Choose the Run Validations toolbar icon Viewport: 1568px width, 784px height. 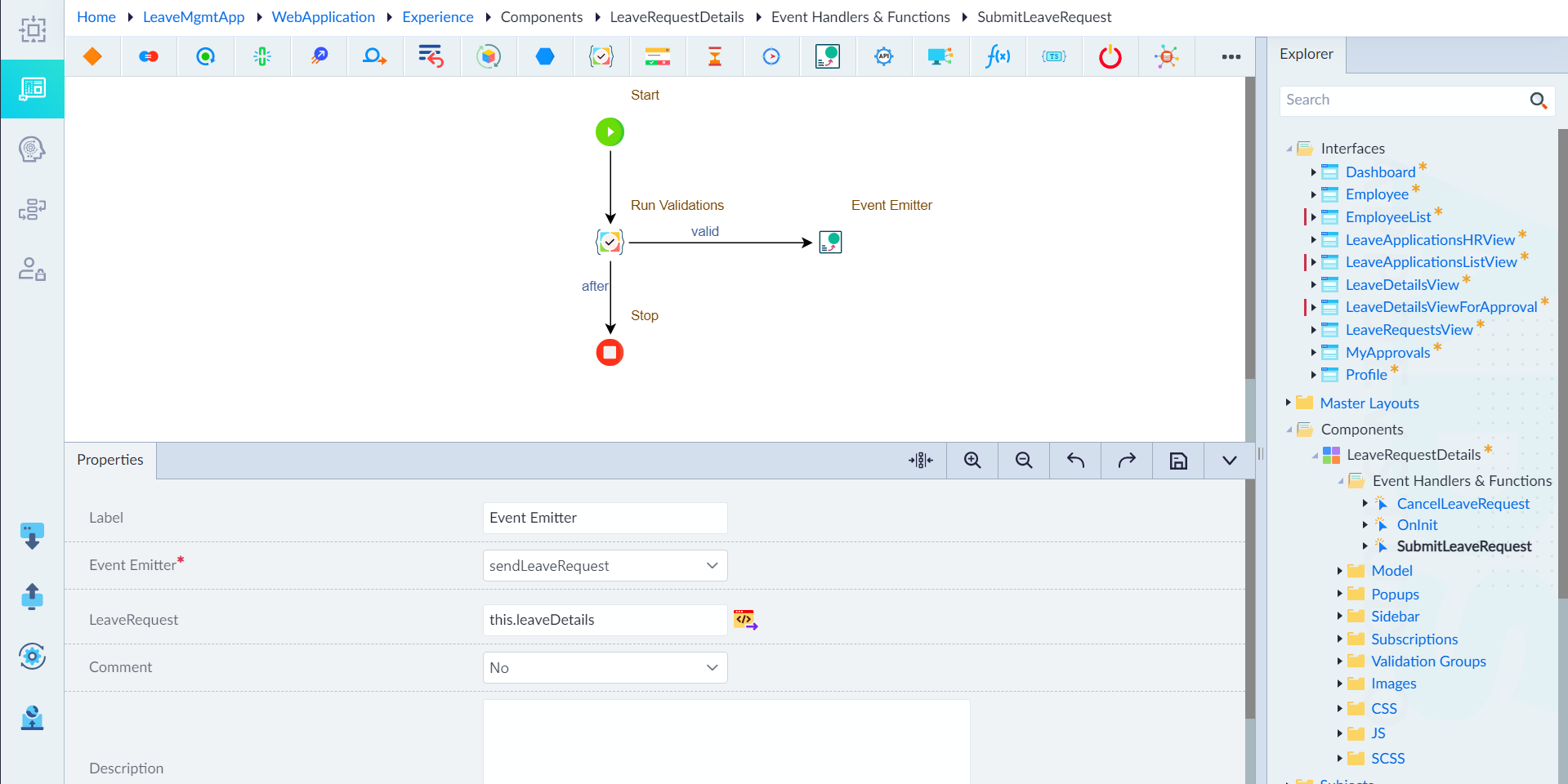[x=601, y=56]
